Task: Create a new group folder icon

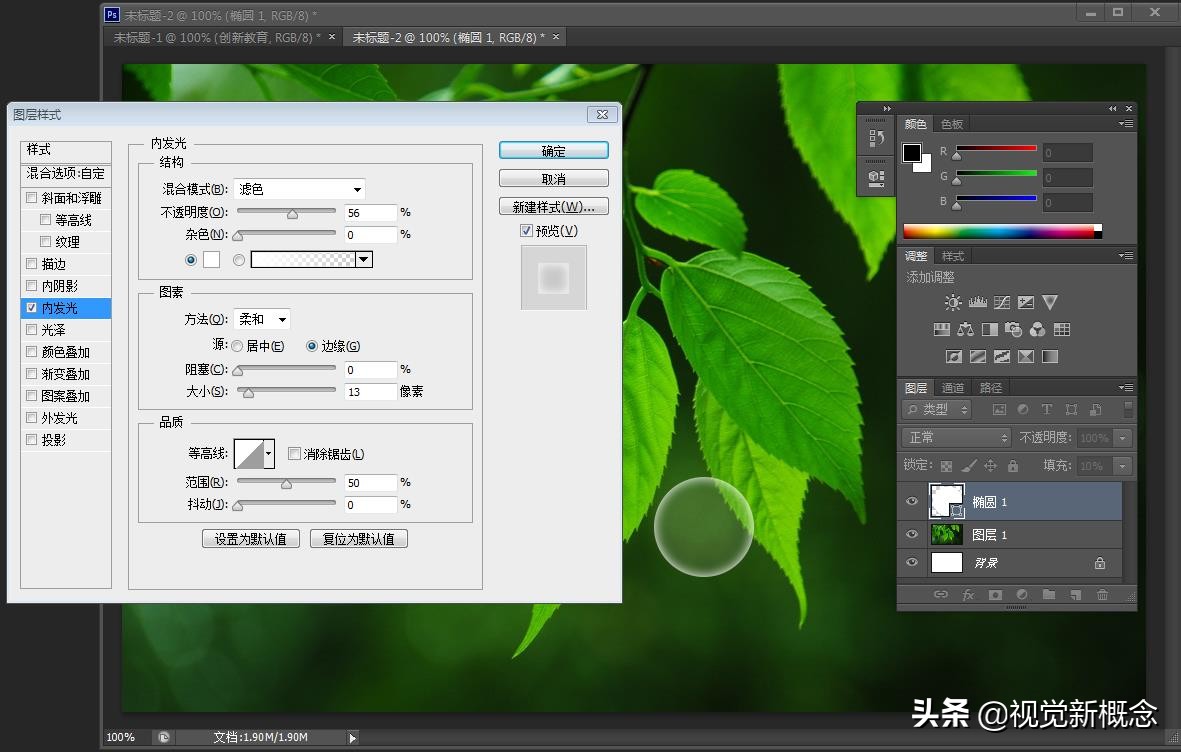Action: 1048,595
